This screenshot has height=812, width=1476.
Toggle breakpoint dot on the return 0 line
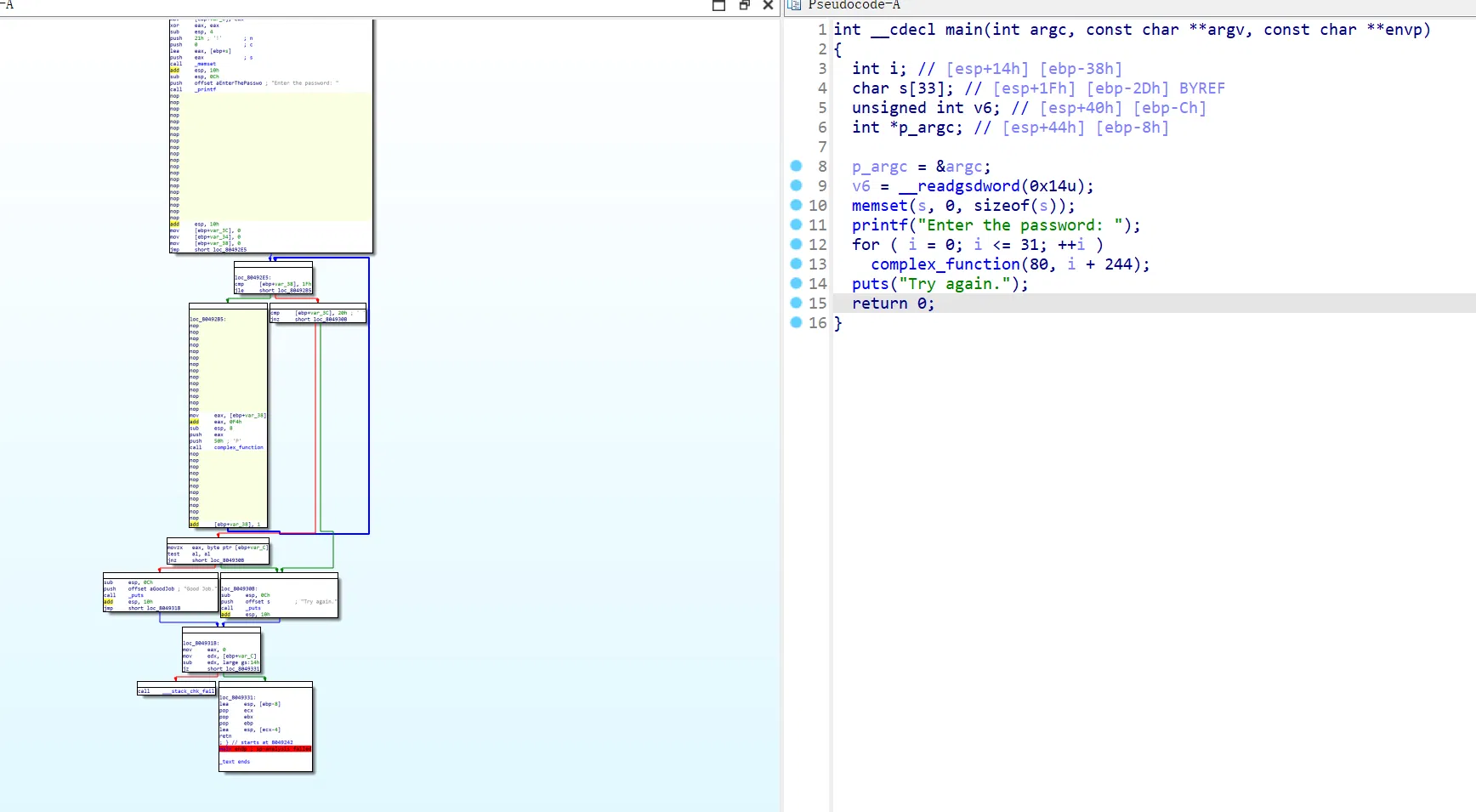796,303
